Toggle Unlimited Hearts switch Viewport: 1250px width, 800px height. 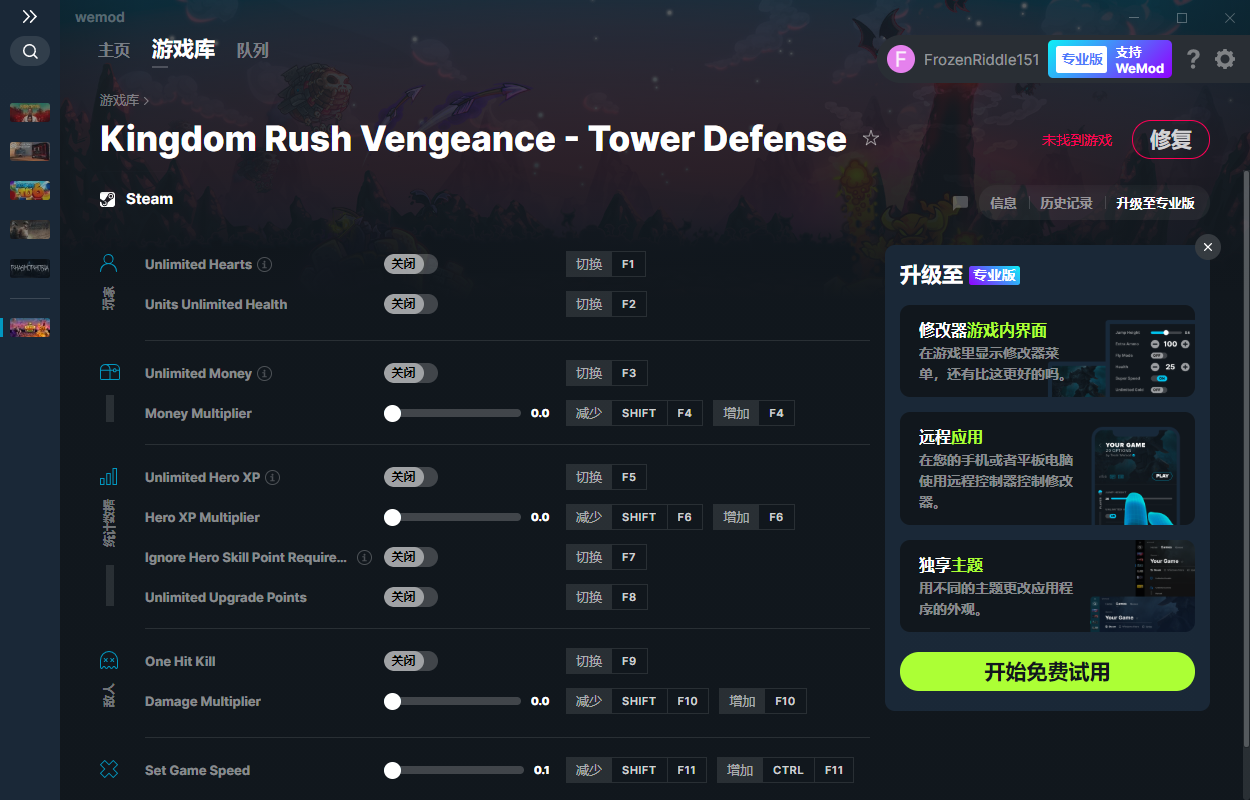pos(411,264)
